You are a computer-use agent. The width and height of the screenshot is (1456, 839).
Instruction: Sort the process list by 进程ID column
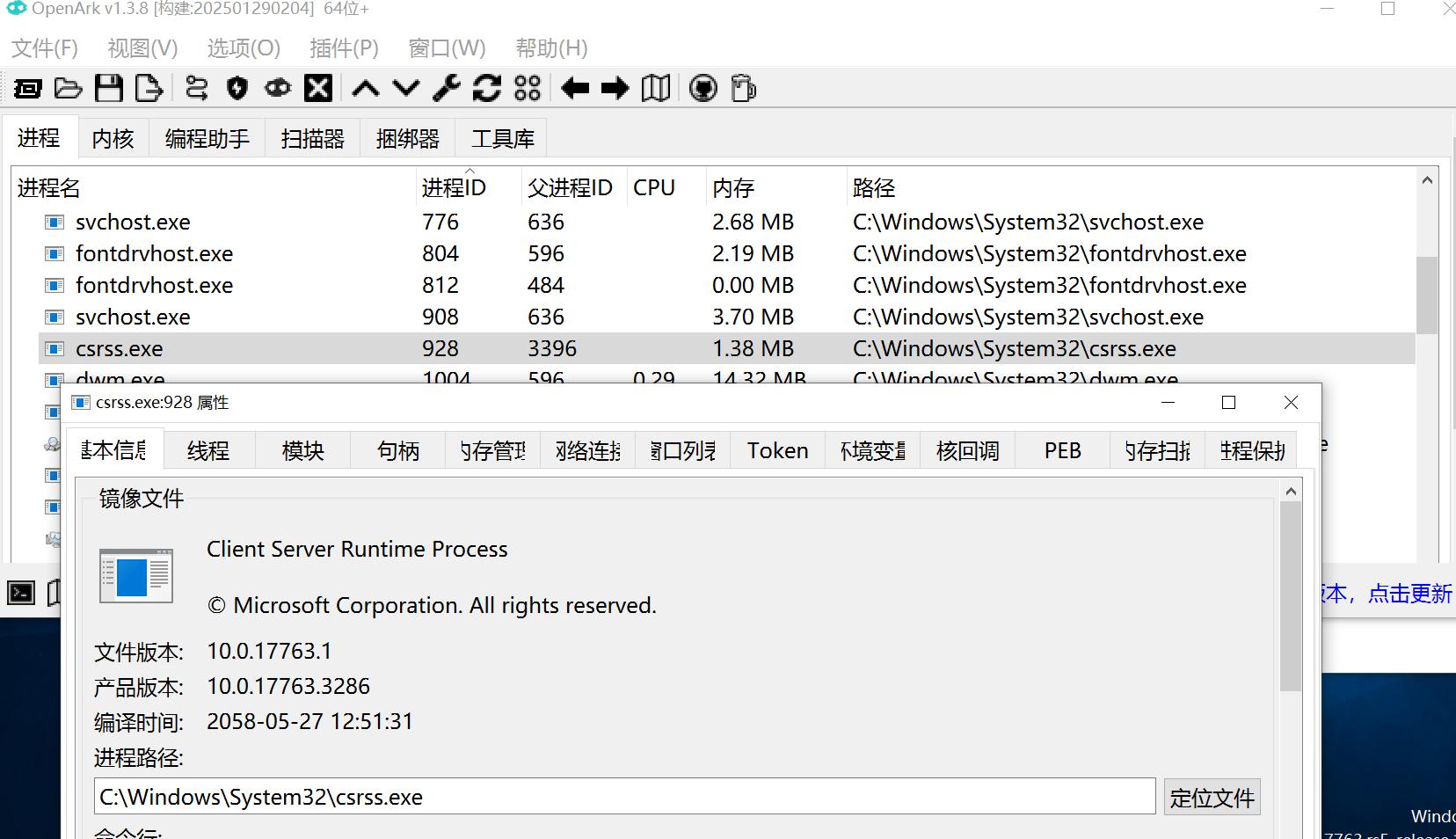454,188
